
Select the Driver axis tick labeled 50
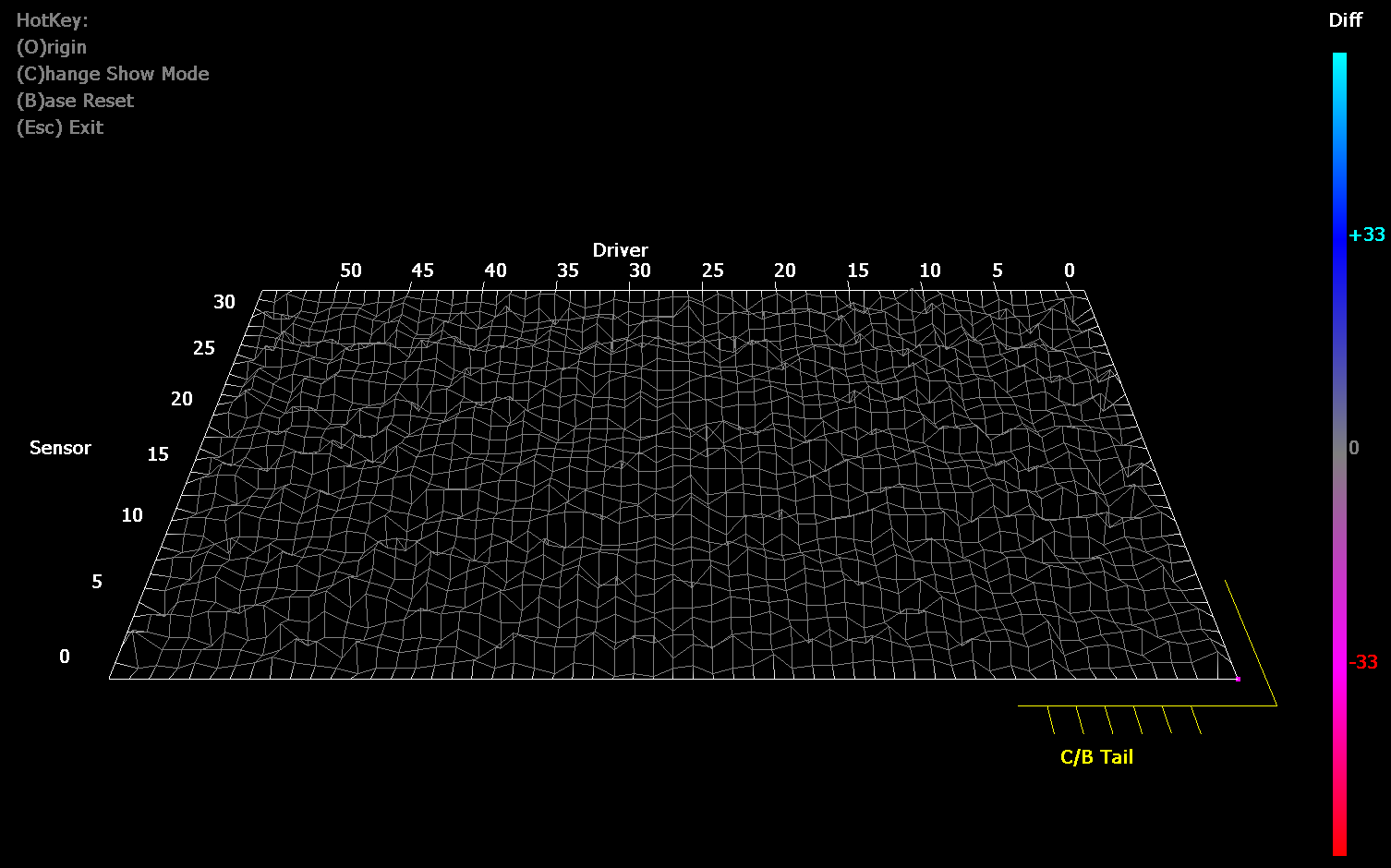pyautogui.click(x=351, y=271)
